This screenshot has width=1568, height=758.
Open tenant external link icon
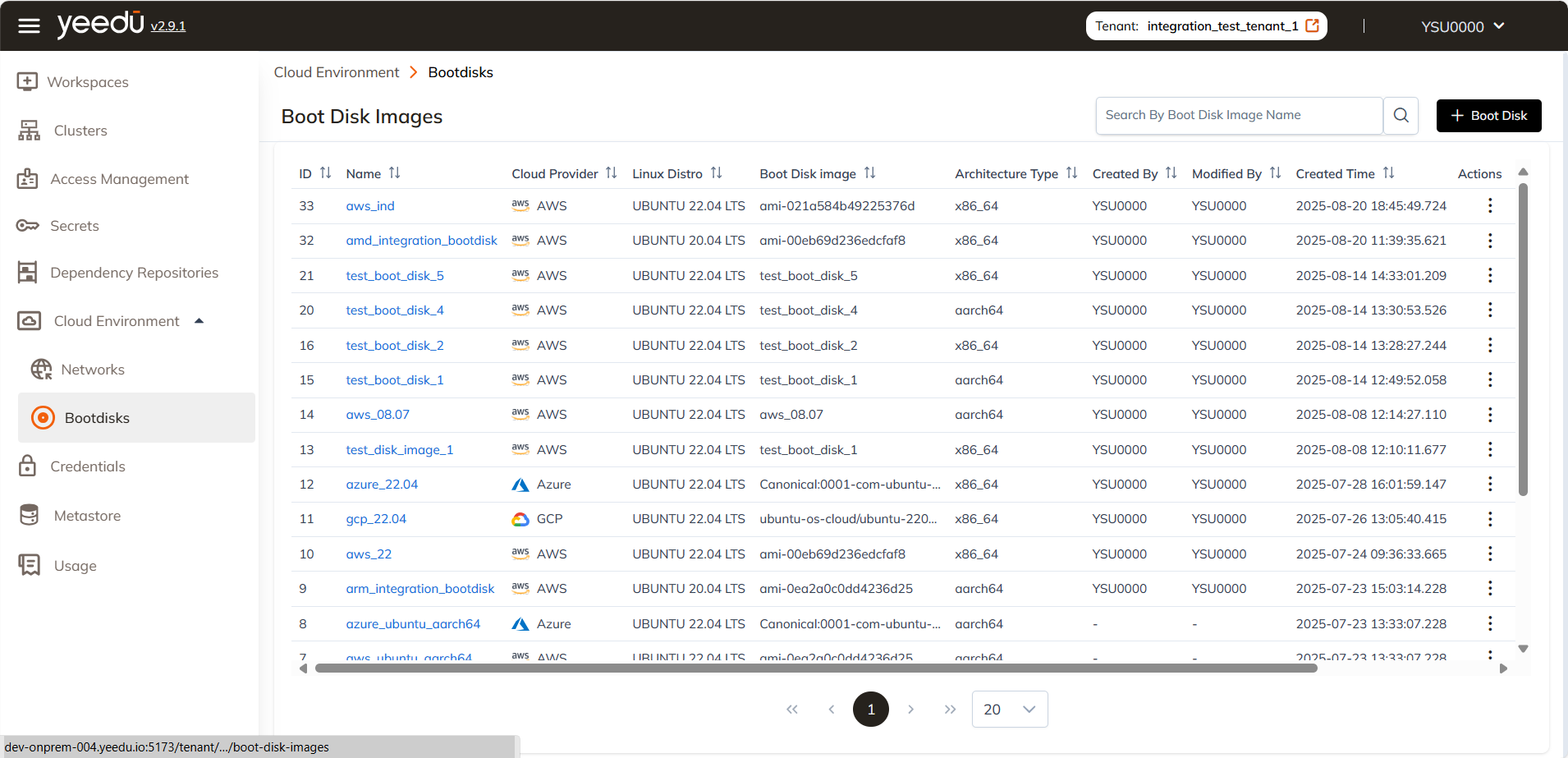tap(1312, 25)
